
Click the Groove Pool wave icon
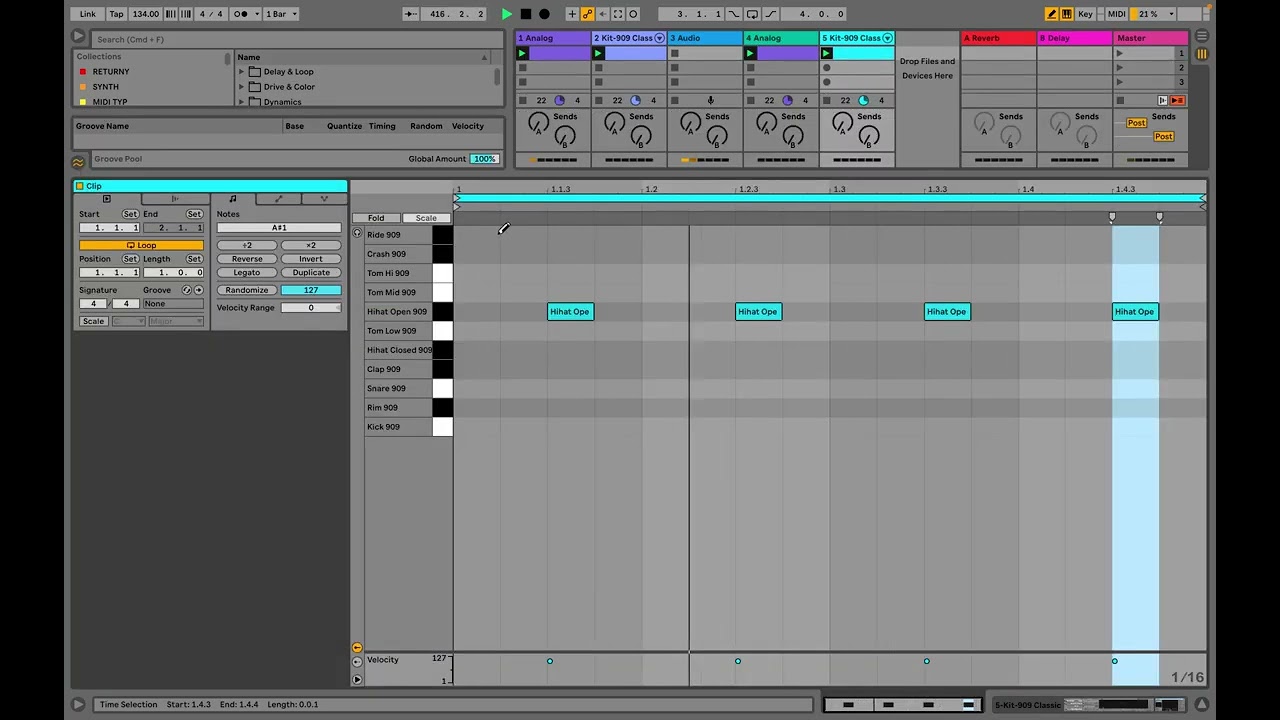[79, 162]
